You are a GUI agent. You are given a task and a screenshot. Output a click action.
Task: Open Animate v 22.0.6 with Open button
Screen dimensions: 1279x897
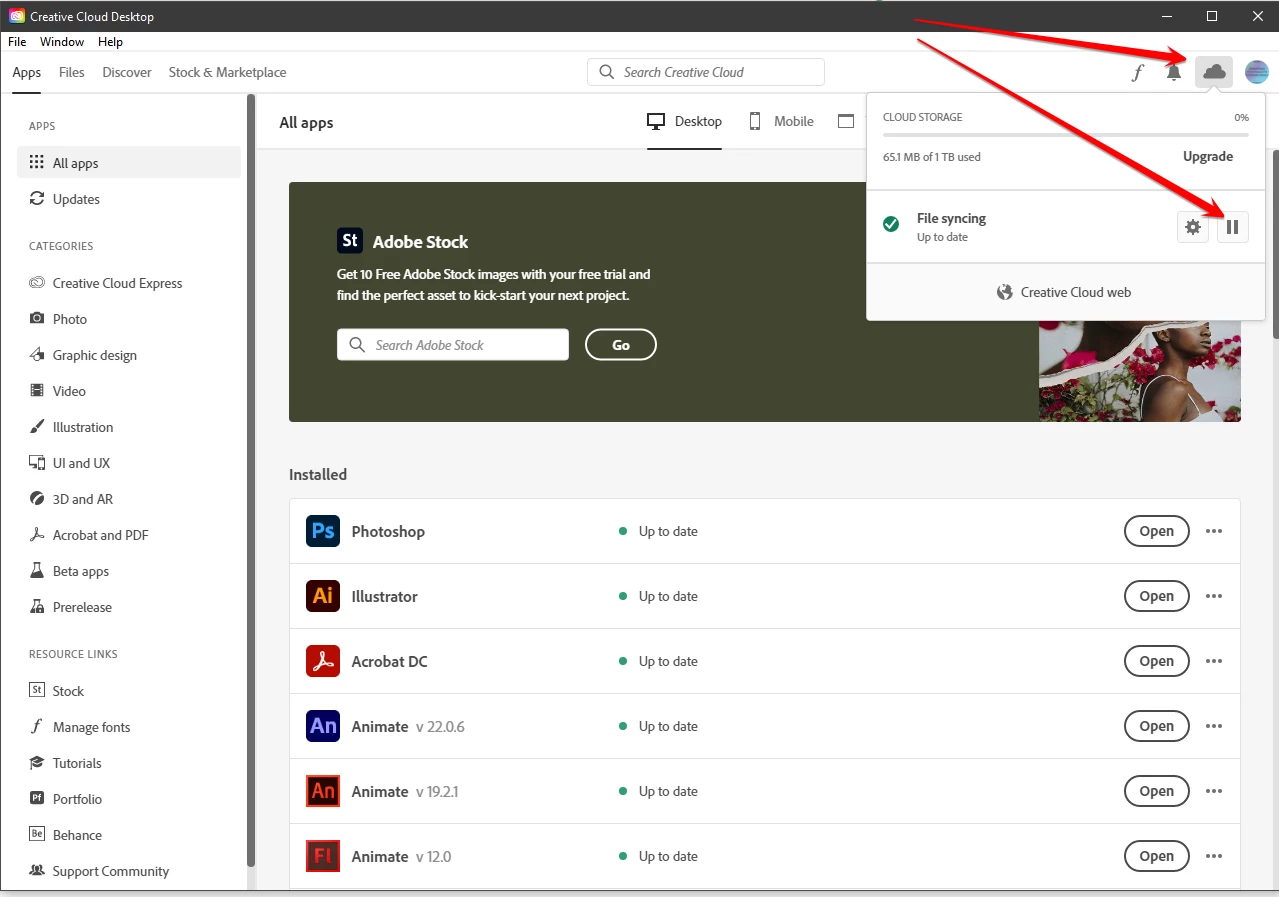(1157, 726)
